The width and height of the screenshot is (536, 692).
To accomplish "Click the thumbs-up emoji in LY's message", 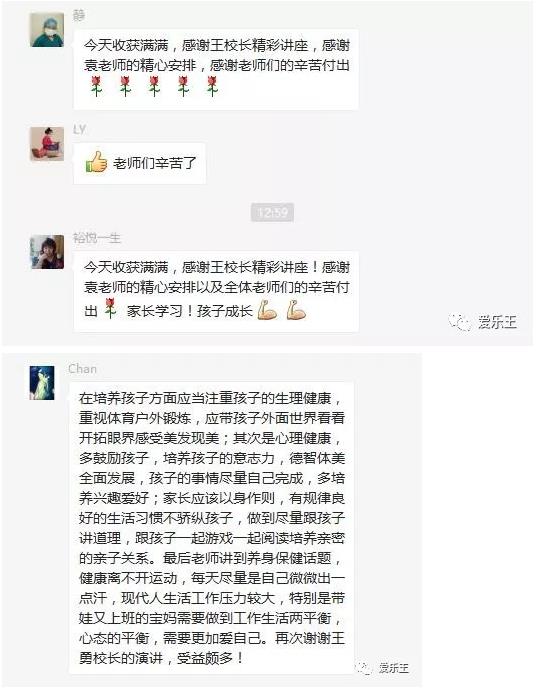I will tap(97, 162).
